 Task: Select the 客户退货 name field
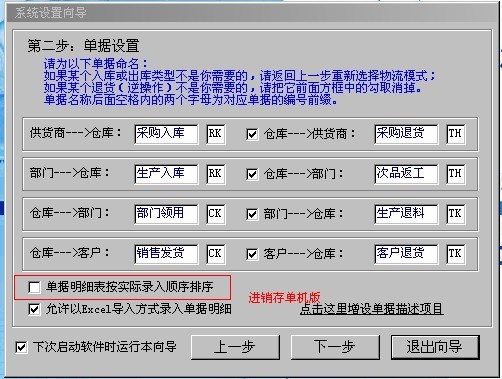406,254
